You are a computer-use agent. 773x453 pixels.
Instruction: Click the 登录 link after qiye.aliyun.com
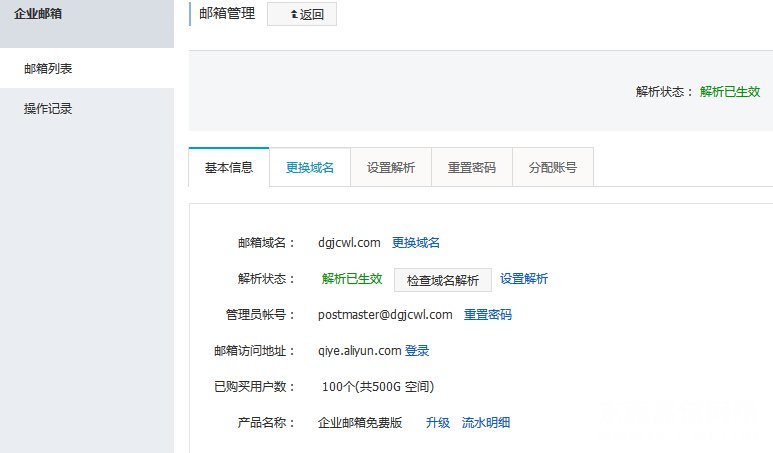(x=417, y=350)
